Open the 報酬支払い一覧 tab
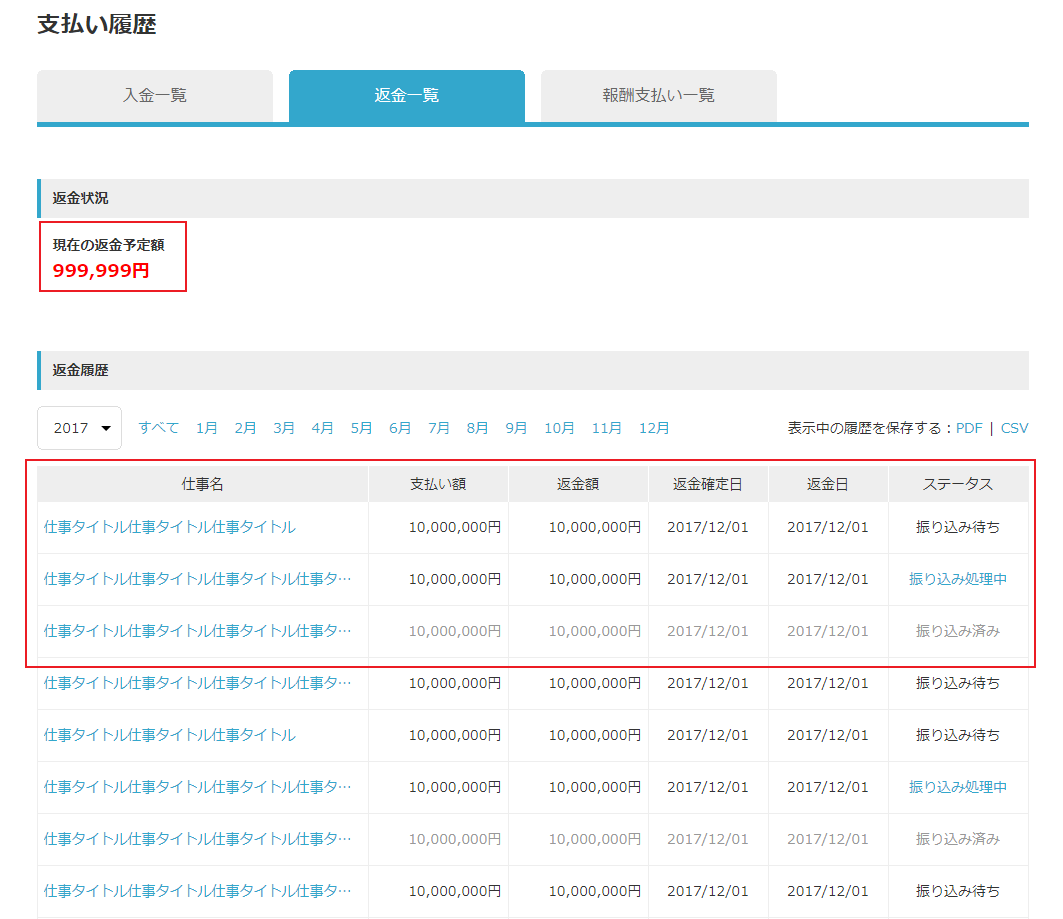The image size is (1063, 919). pos(659,96)
